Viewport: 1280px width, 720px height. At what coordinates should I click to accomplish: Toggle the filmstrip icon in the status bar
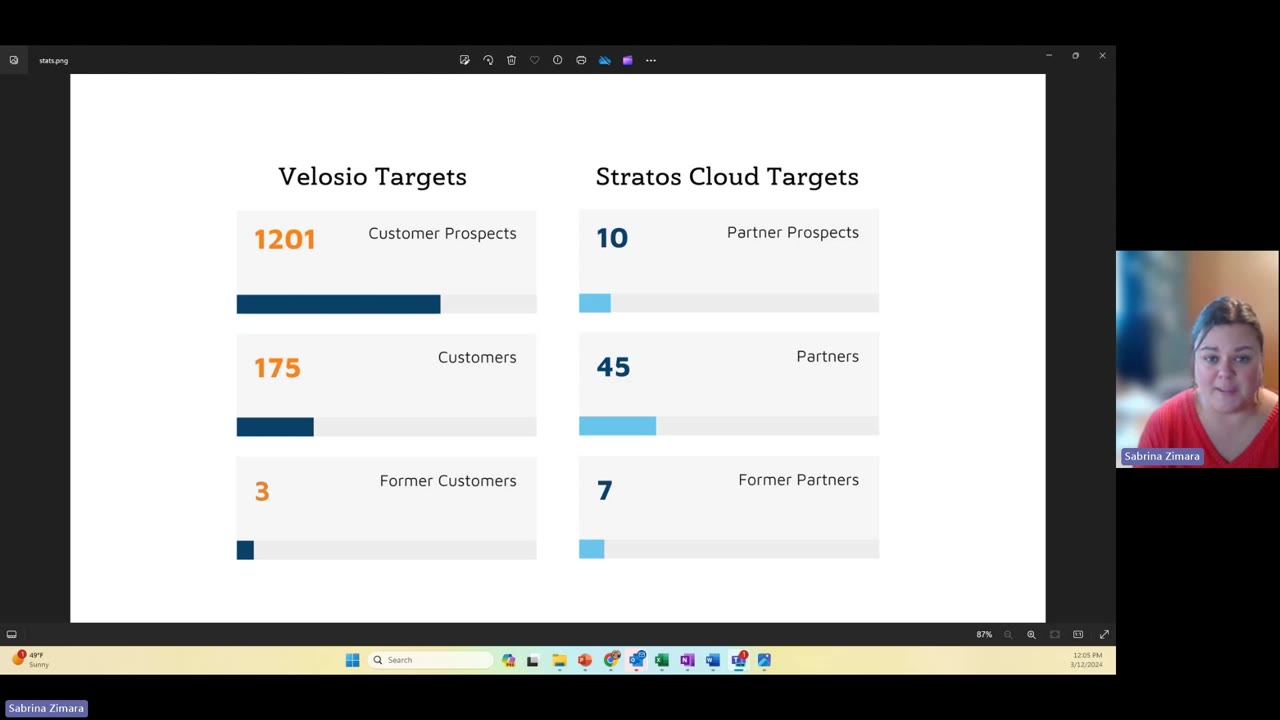(12, 634)
